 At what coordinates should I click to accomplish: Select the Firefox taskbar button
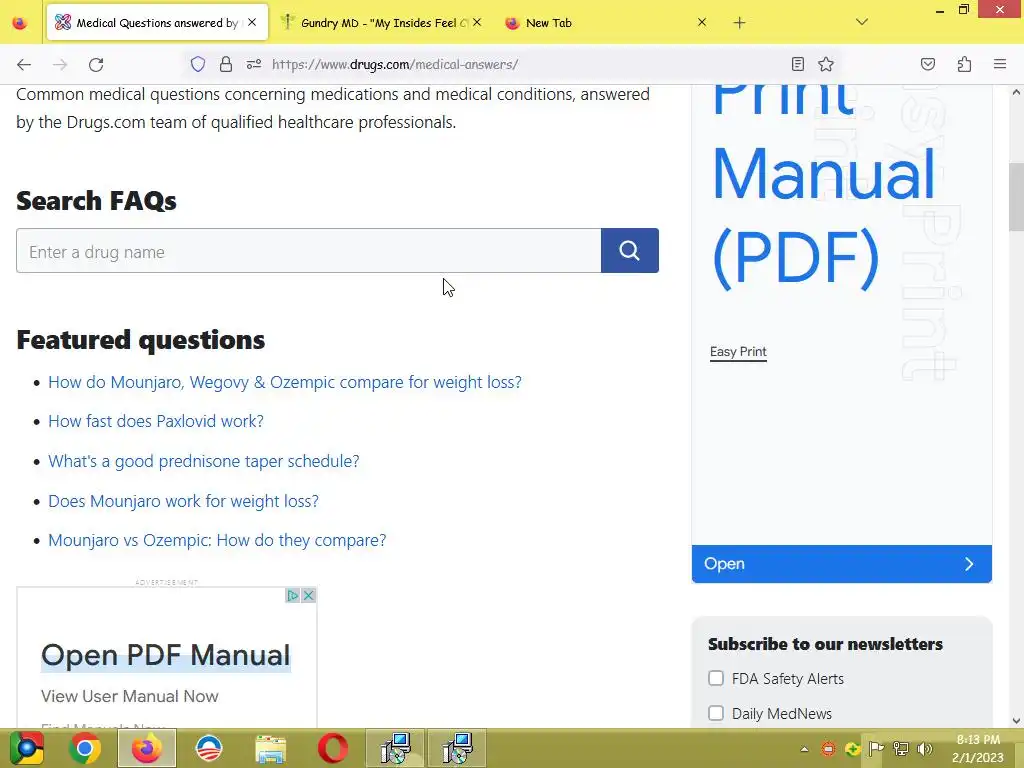[147, 748]
